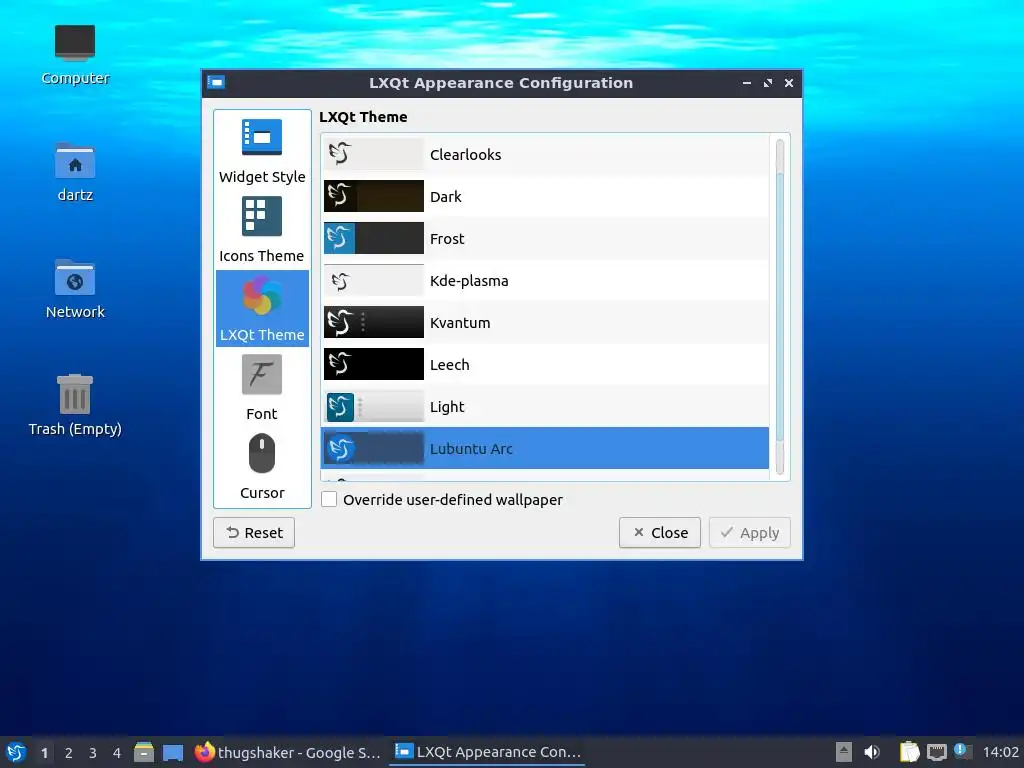Enable Override user-defined wallpaper checkbox
The width and height of the screenshot is (1024, 768).
[x=329, y=500]
